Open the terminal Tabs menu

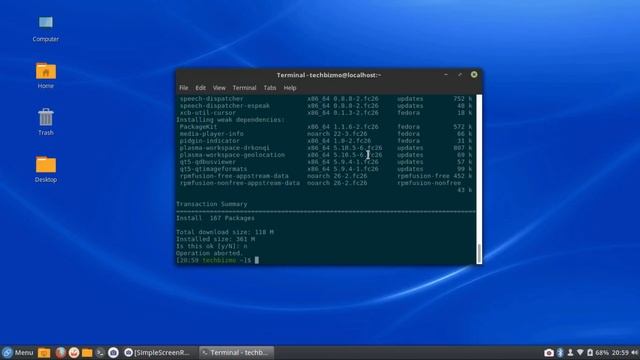point(270,88)
